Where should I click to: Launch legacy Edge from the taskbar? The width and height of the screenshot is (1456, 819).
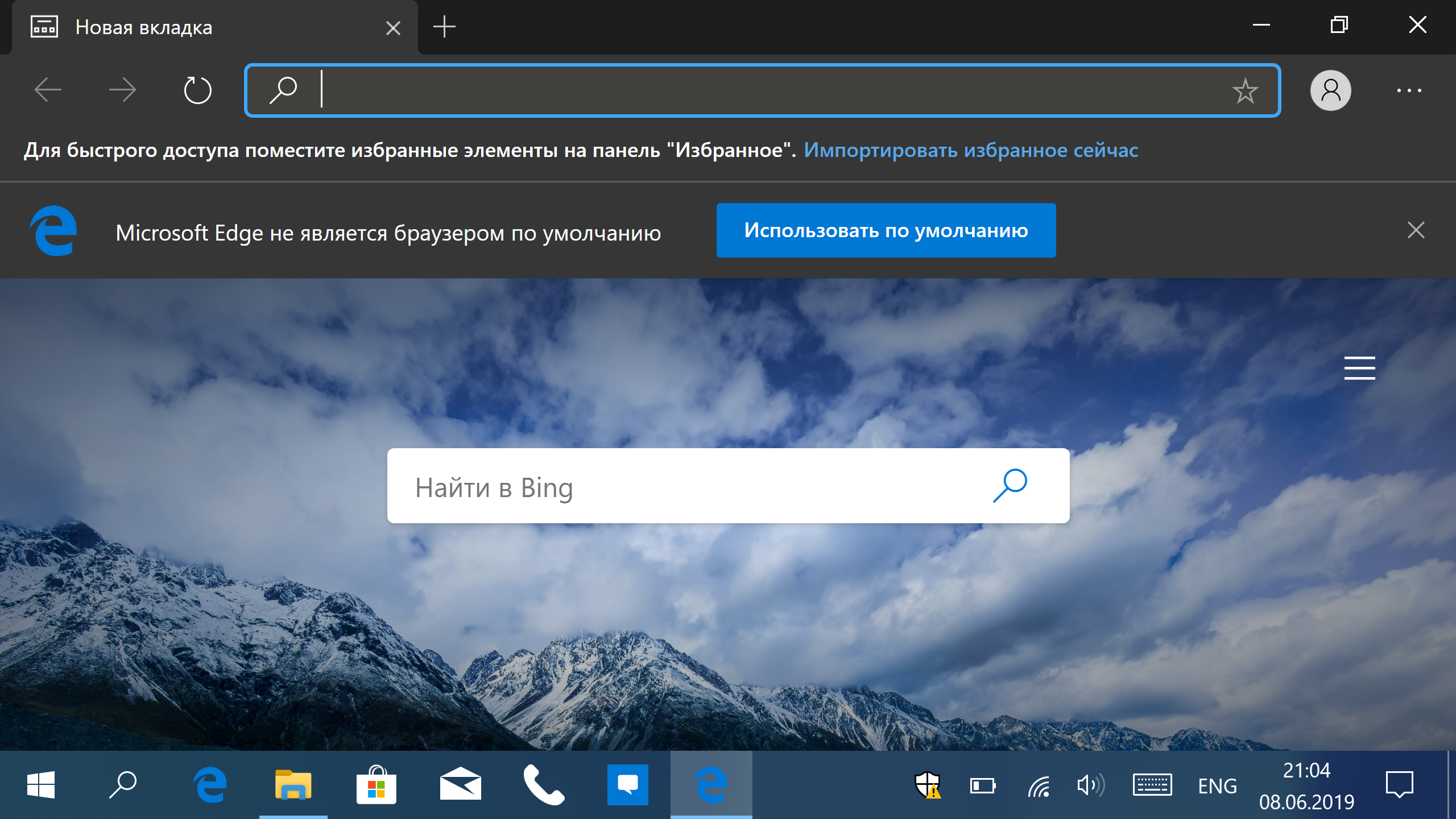[x=210, y=785]
